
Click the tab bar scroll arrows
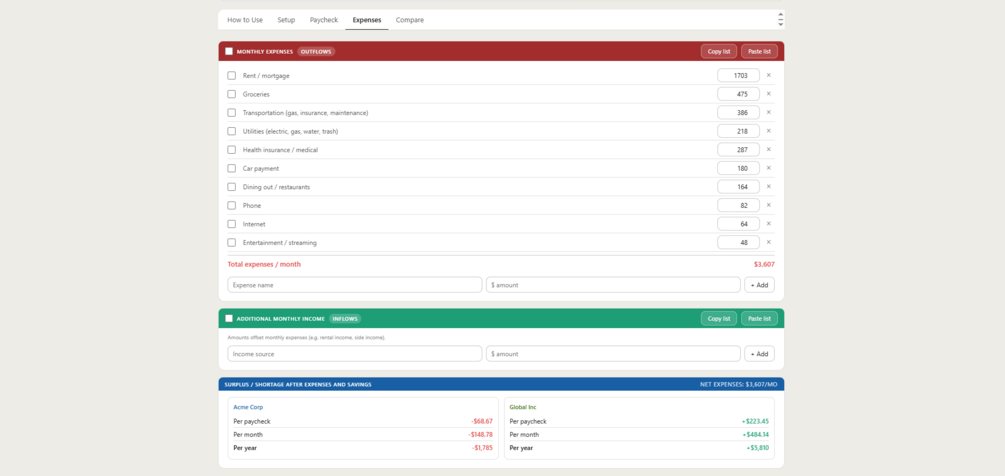[780, 19]
